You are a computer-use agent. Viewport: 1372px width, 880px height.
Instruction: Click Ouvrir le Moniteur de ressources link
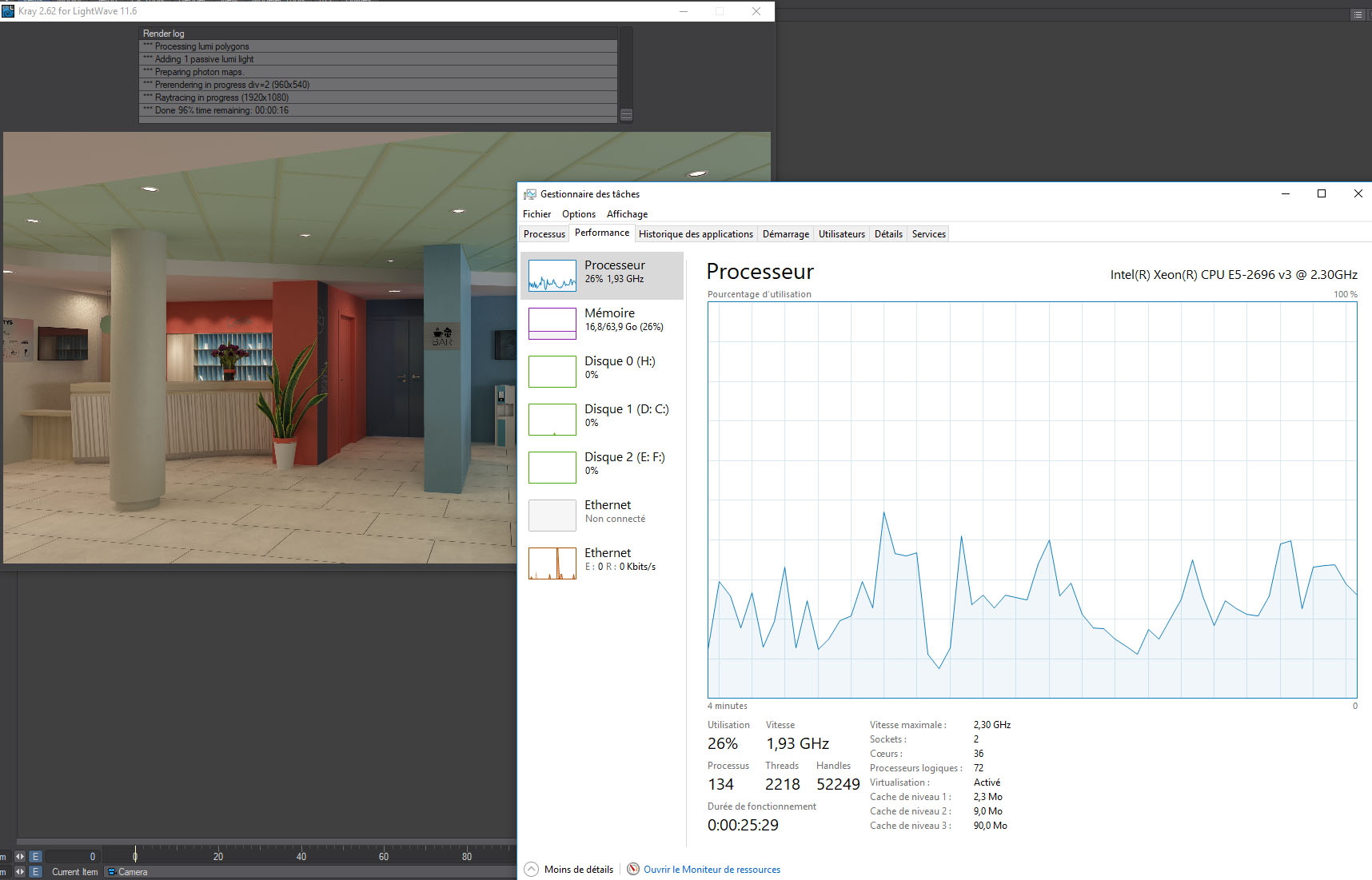pos(712,870)
